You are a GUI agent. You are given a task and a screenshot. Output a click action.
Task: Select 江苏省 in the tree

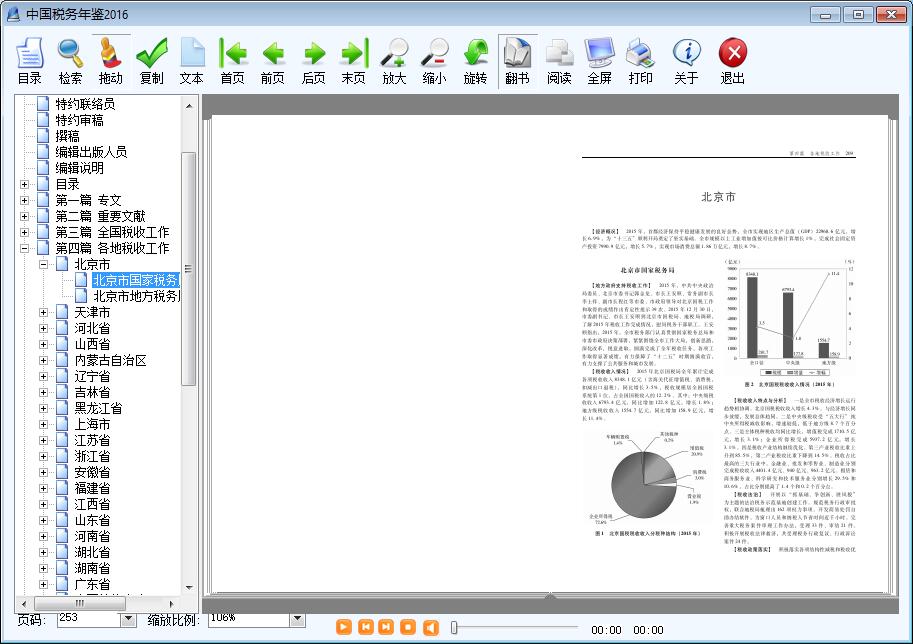pos(92,440)
